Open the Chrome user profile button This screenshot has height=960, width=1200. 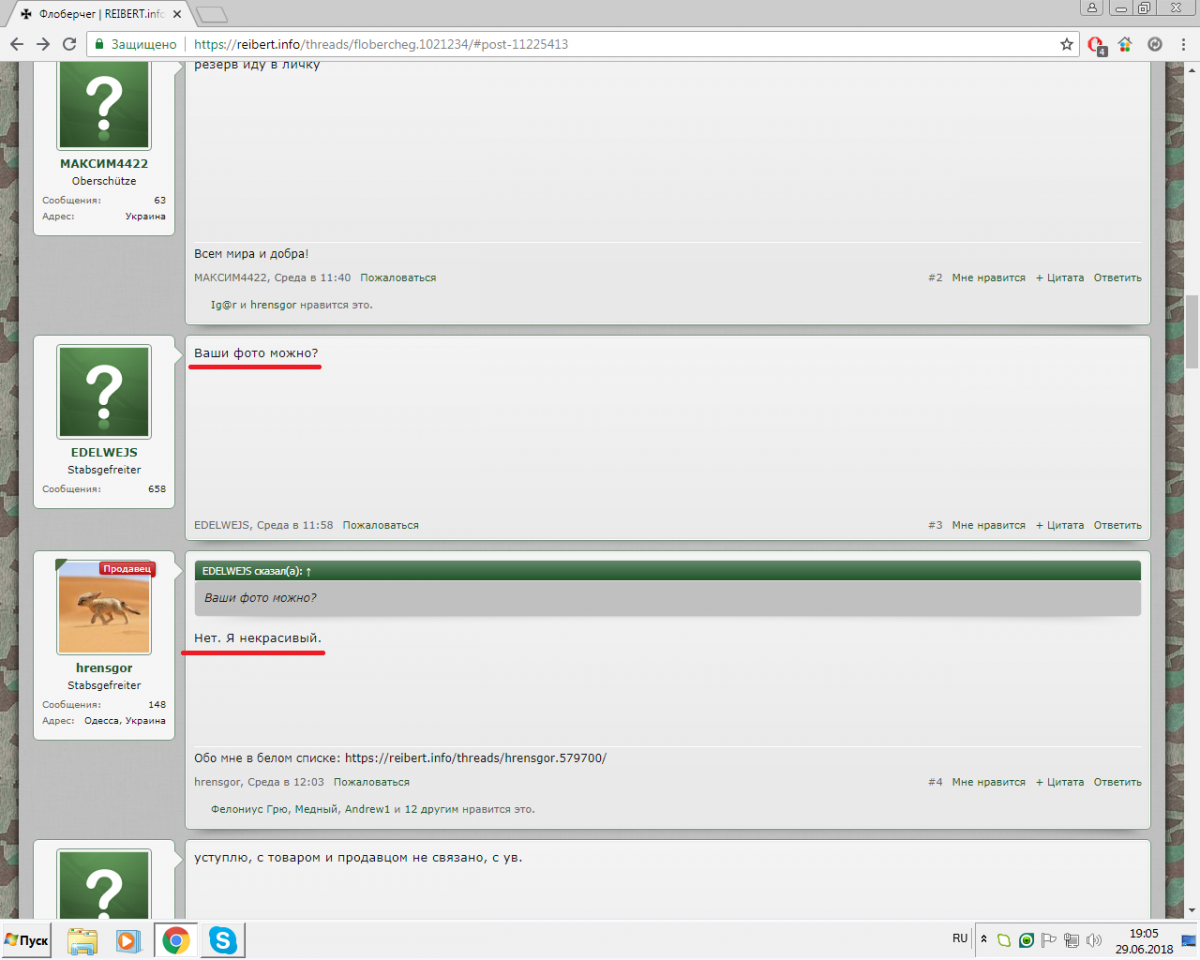(x=1092, y=8)
